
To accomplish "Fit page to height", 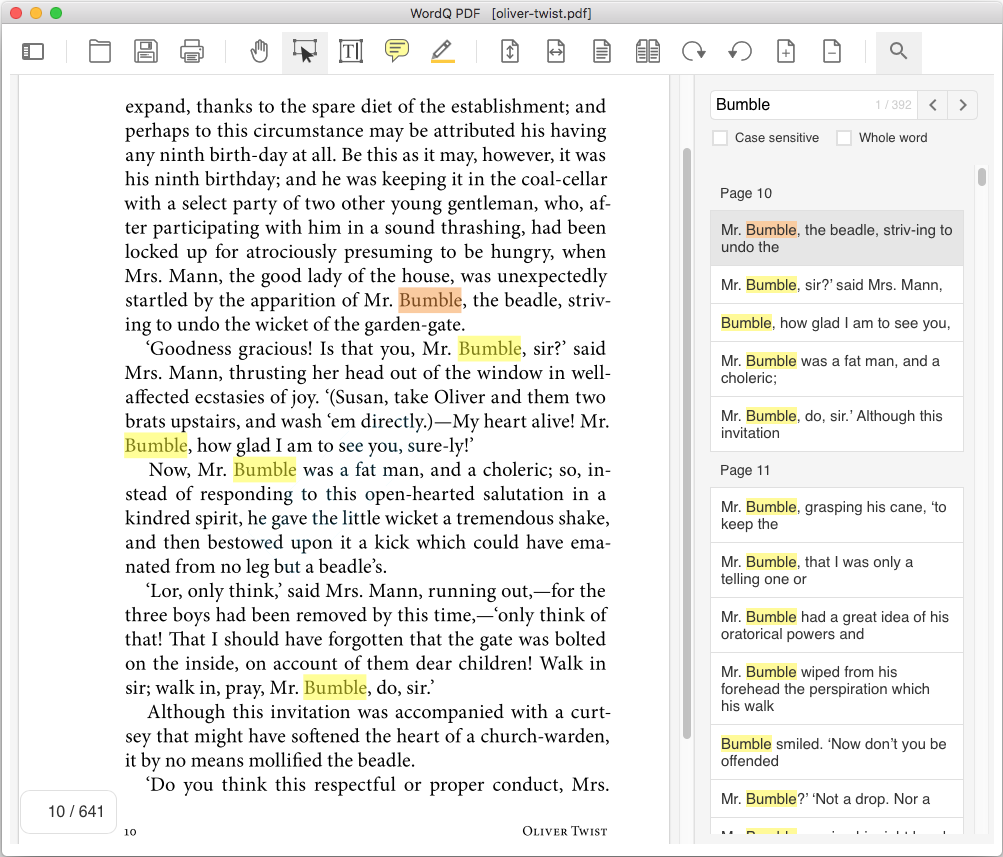I will coord(510,51).
